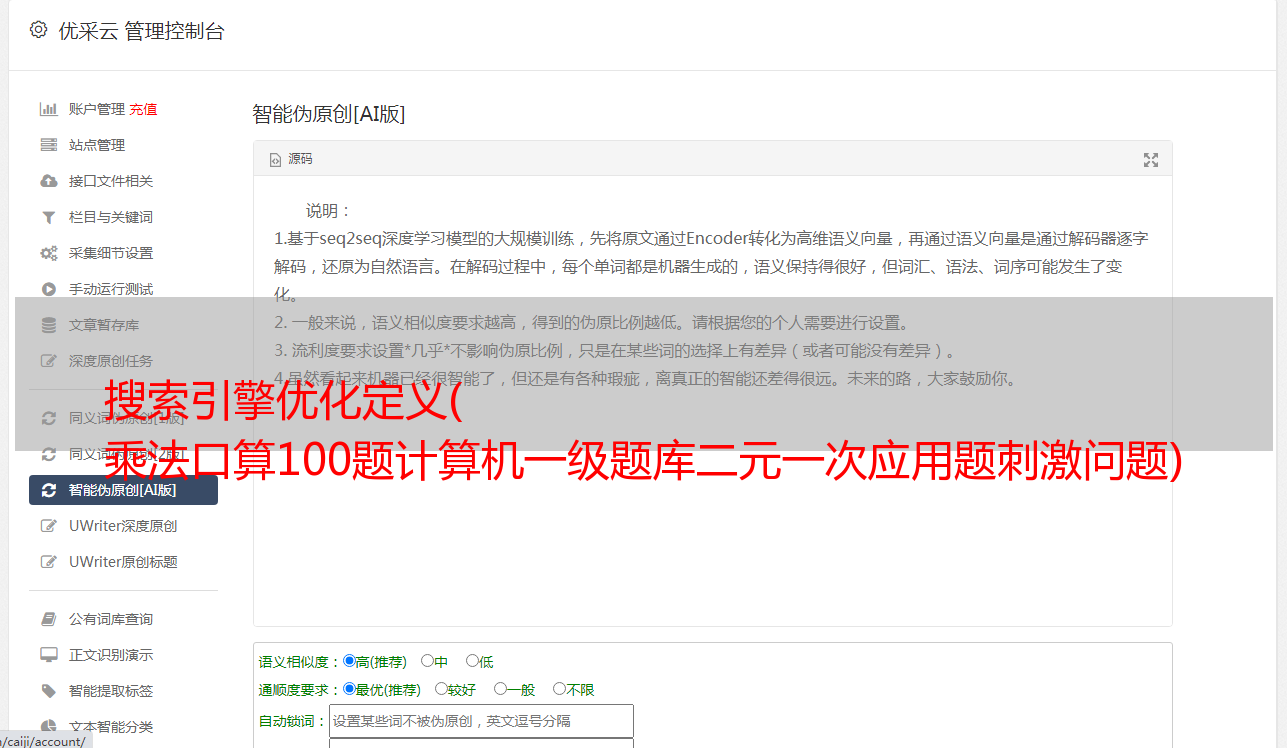Click the 优采云 管理控制台 title text
The height and width of the screenshot is (748, 1287).
point(142,31)
